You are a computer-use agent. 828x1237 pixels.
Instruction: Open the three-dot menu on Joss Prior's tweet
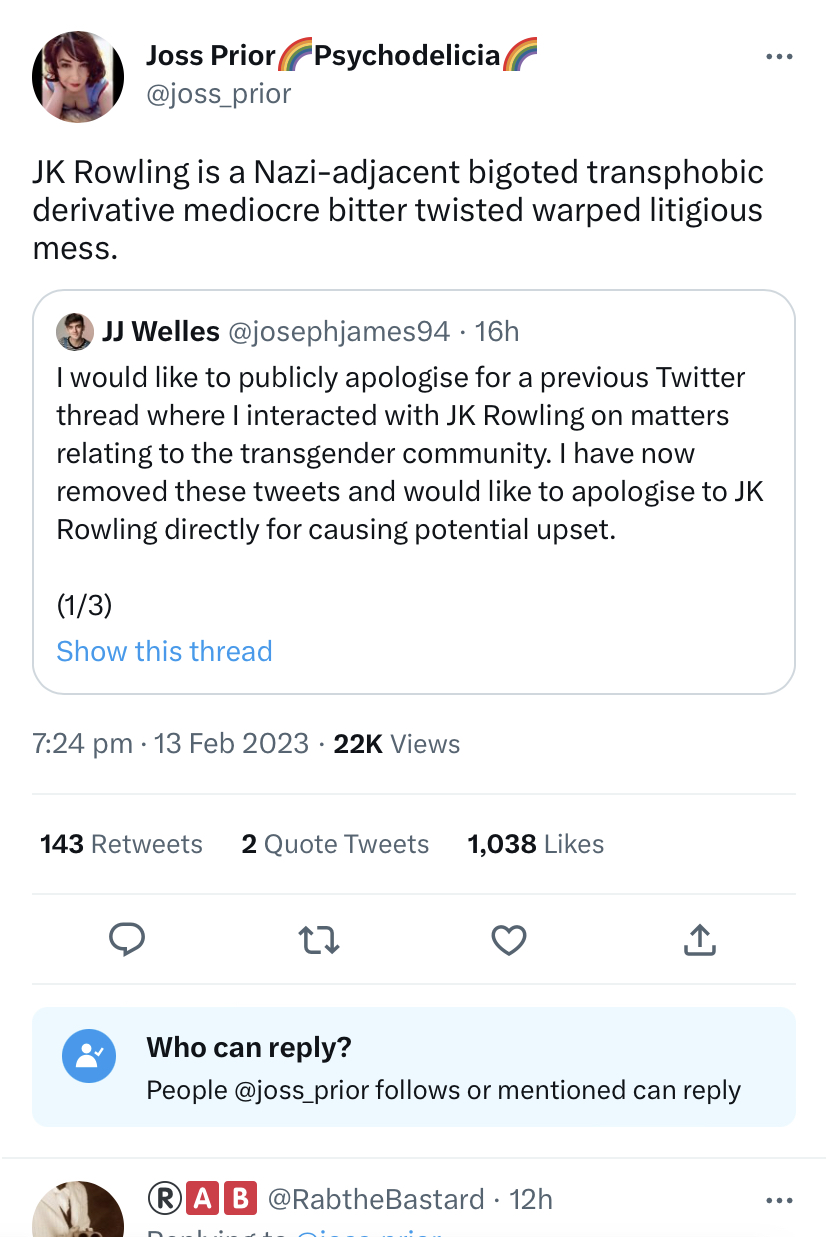pyautogui.click(x=779, y=58)
